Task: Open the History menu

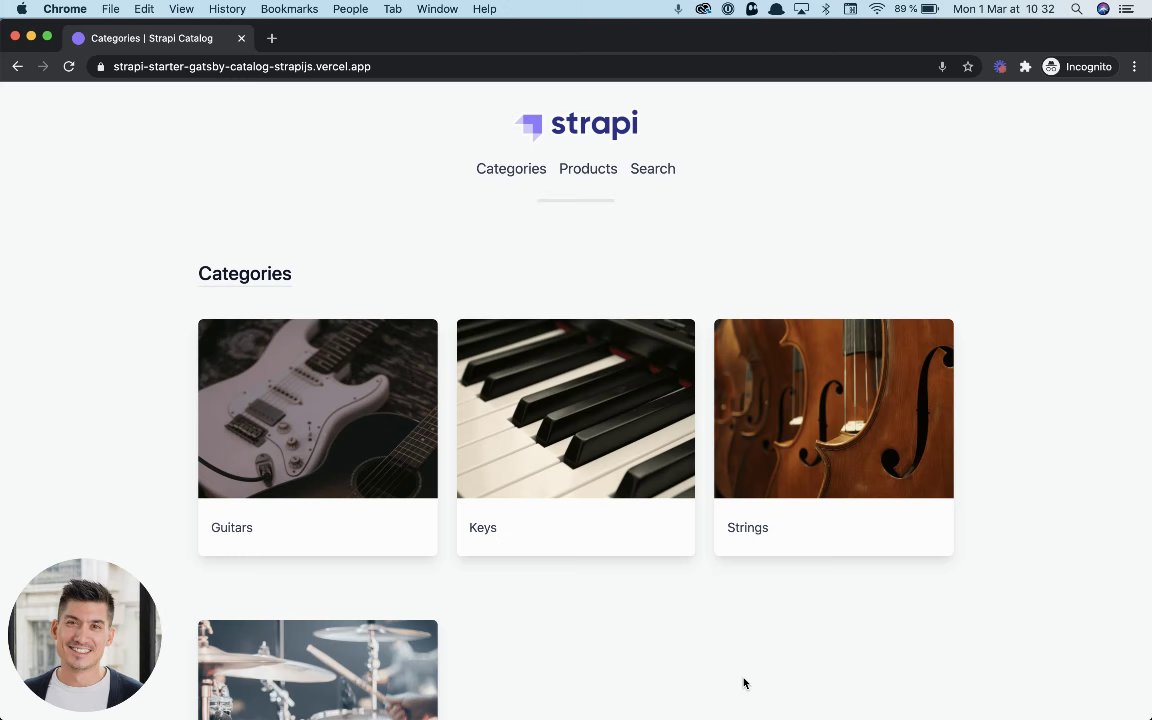Action: click(227, 9)
